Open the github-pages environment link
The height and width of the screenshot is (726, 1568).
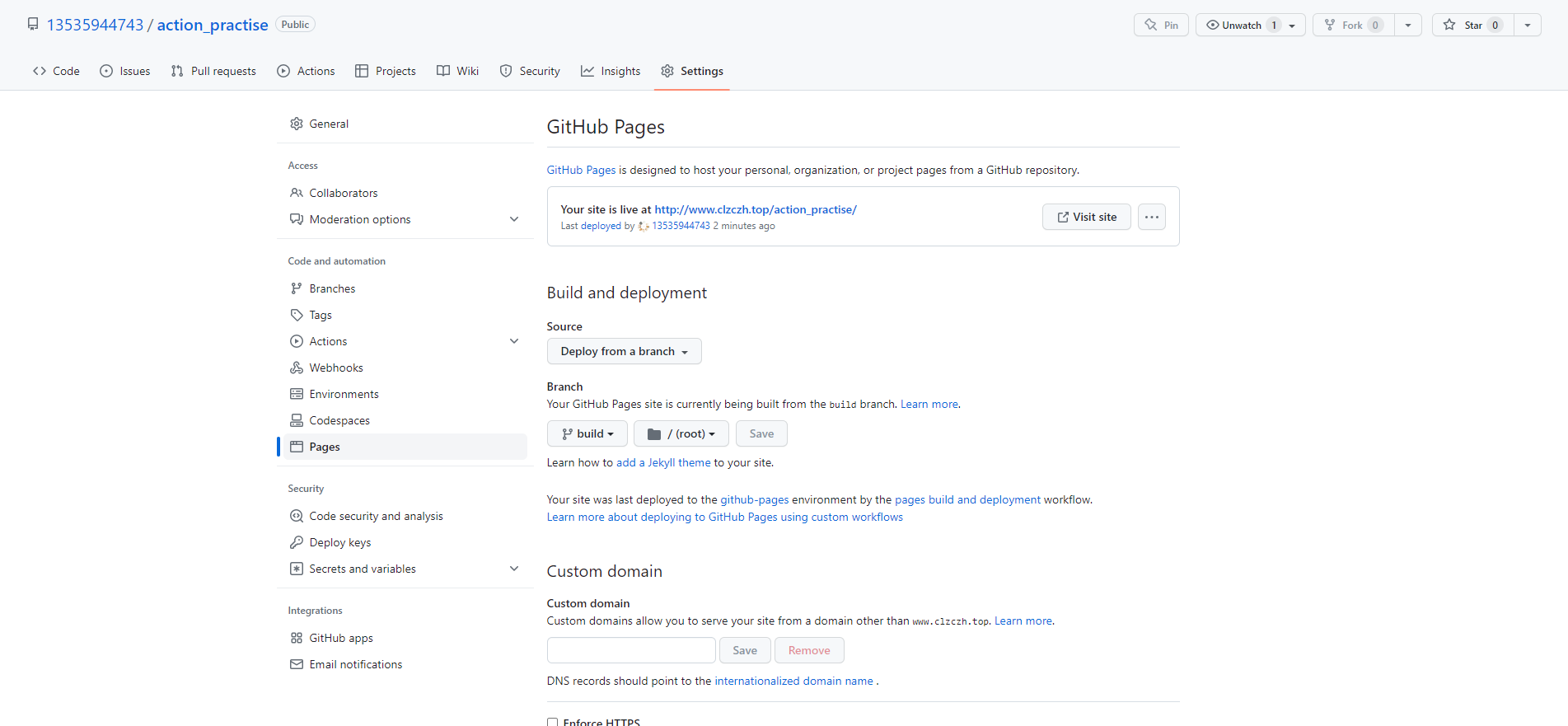point(755,499)
